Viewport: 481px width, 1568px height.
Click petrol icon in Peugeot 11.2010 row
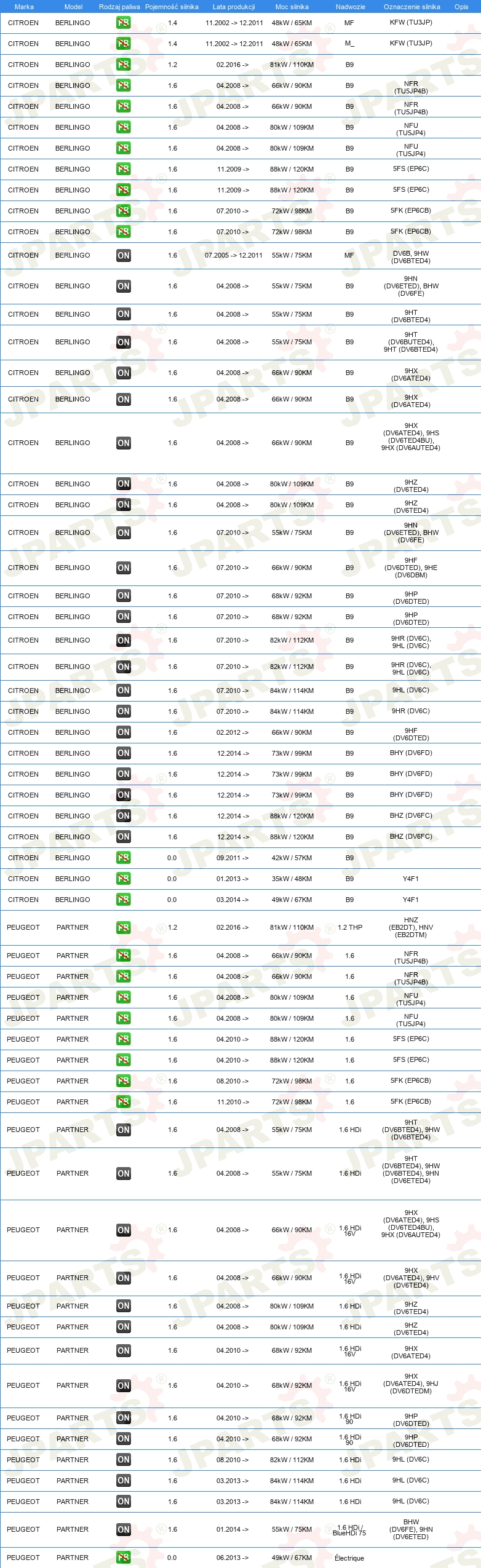[123, 1102]
